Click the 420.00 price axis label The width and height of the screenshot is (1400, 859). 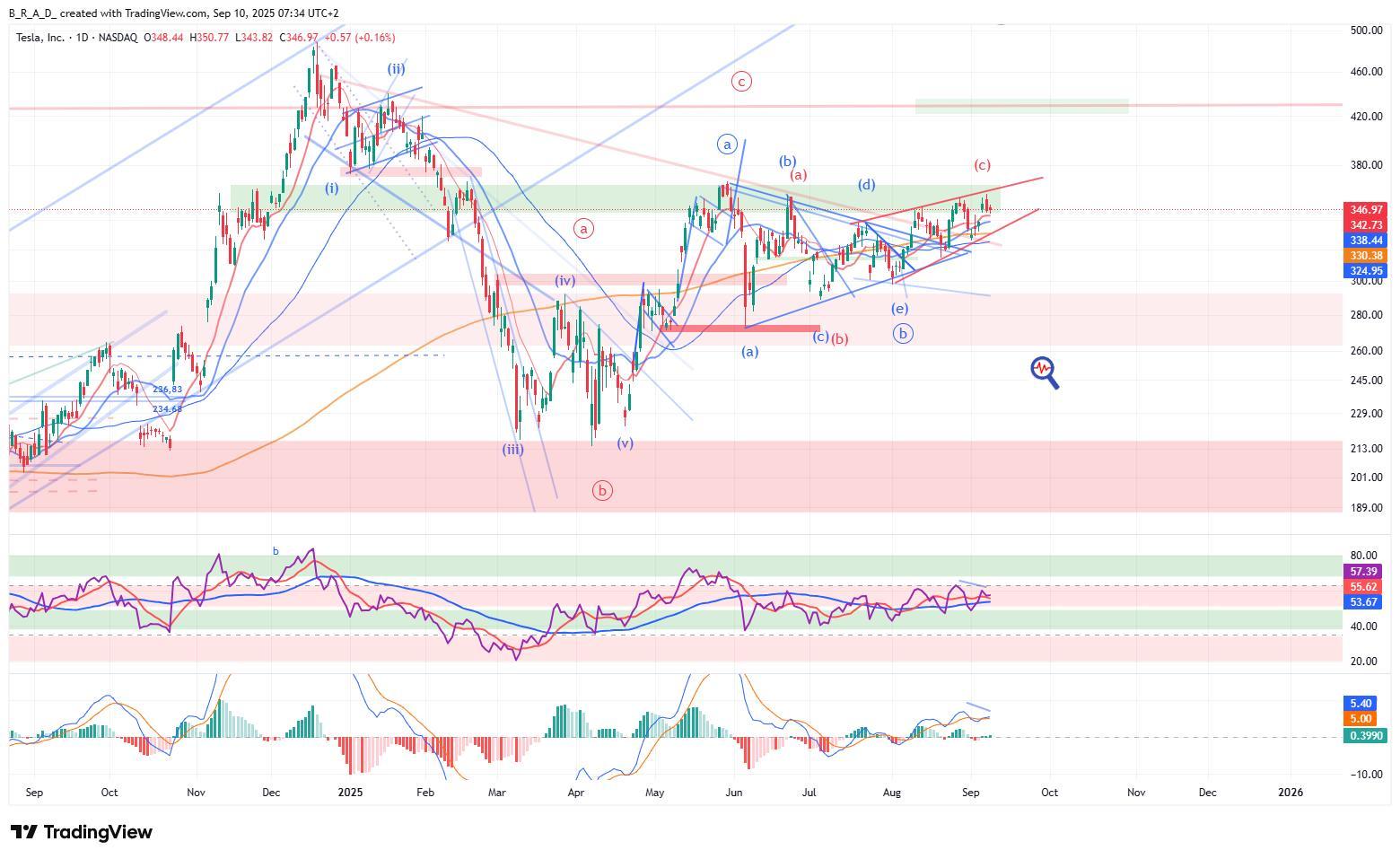1365,117
